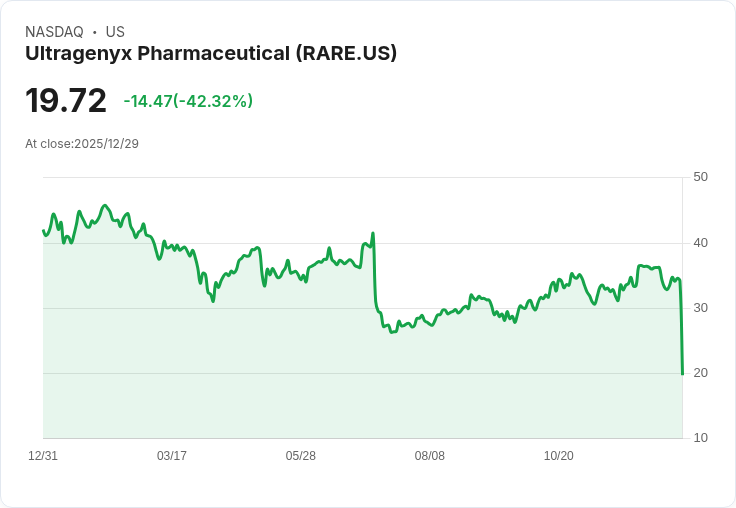Click the 10 value on the price axis
This screenshot has height=508, width=736.
click(701, 437)
